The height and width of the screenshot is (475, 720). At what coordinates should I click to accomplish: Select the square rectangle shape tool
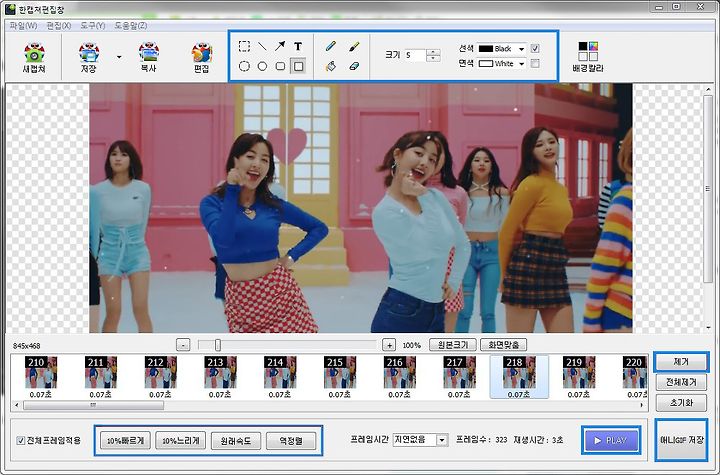coord(298,66)
